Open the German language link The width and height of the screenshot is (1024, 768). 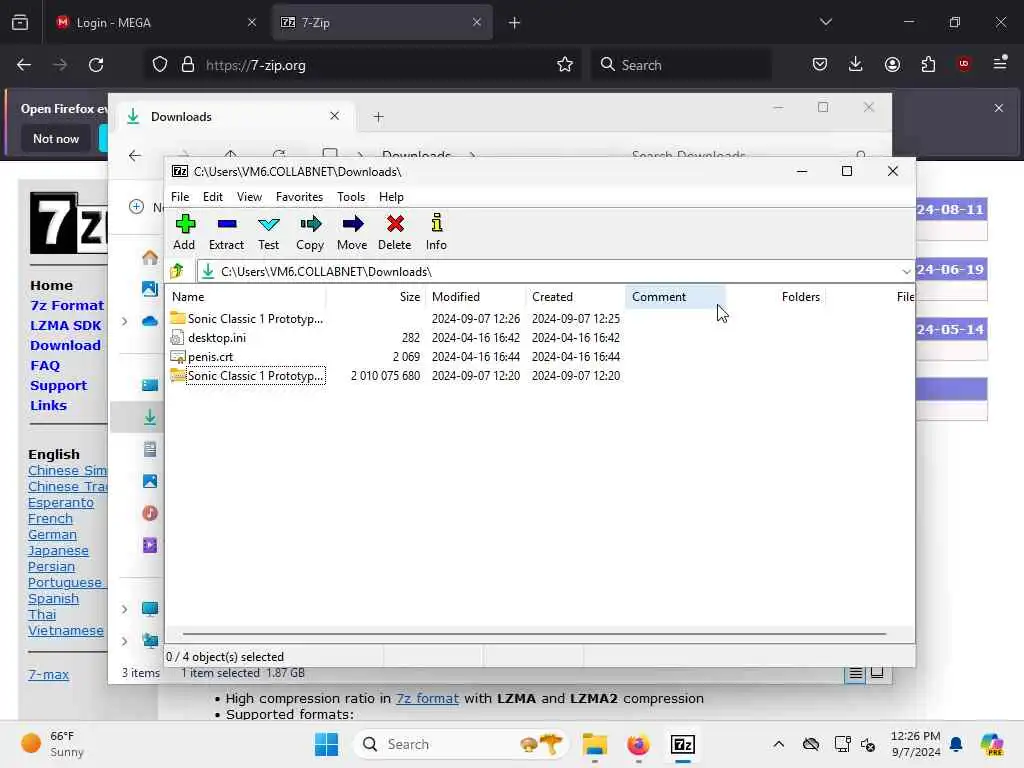pos(52,534)
